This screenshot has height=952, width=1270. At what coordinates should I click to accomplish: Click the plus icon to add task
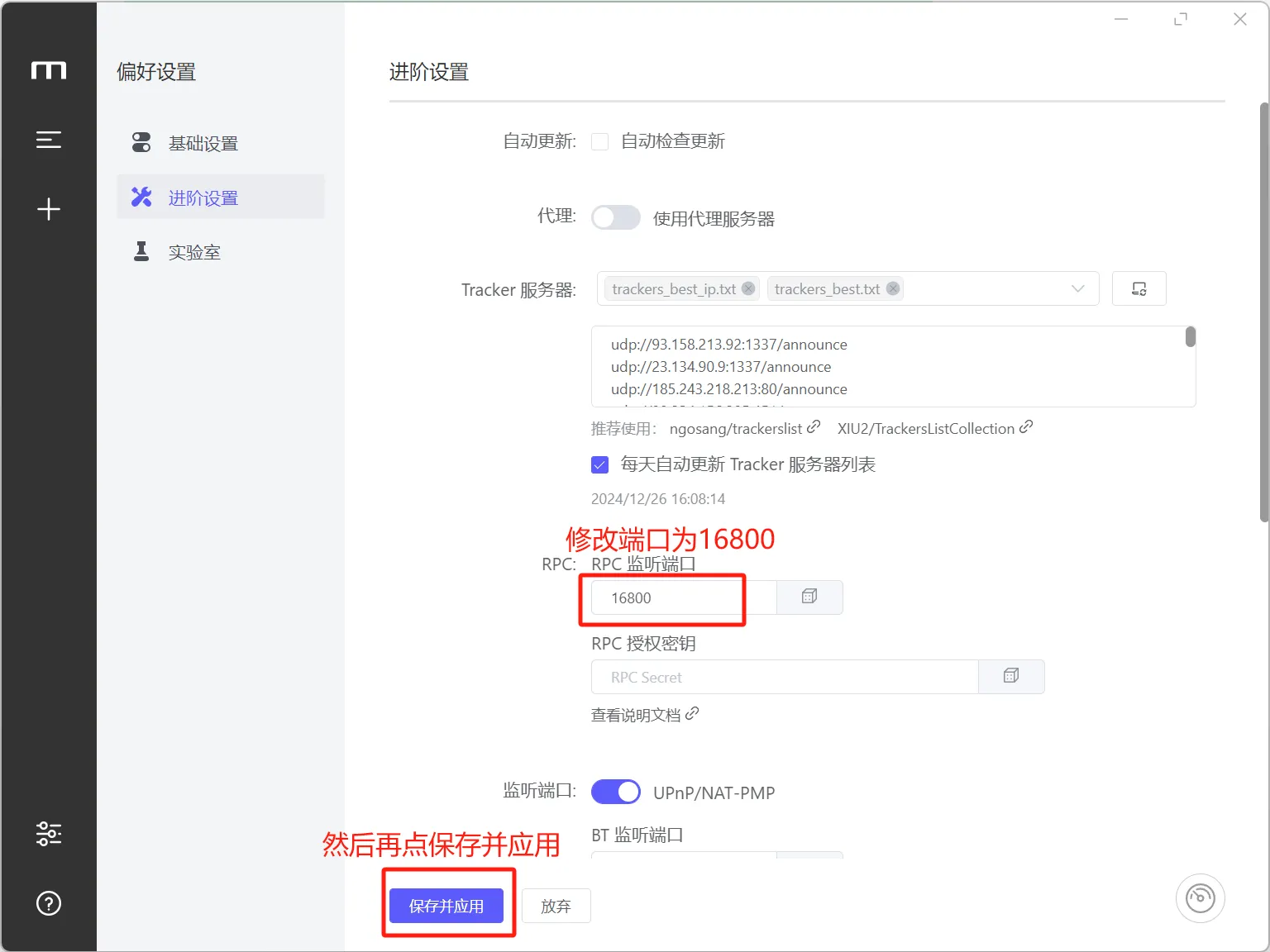point(49,209)
